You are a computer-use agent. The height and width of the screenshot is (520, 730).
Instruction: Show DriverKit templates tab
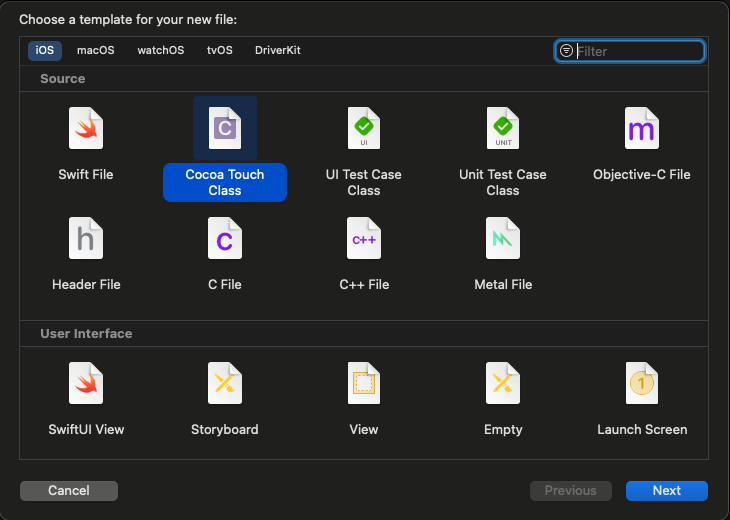(x=277, y=50)
